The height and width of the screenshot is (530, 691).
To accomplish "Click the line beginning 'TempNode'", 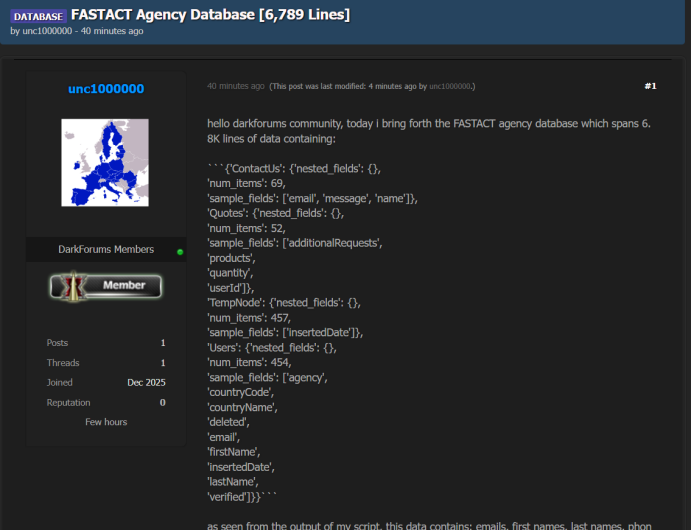I will [x=284, y=303].
